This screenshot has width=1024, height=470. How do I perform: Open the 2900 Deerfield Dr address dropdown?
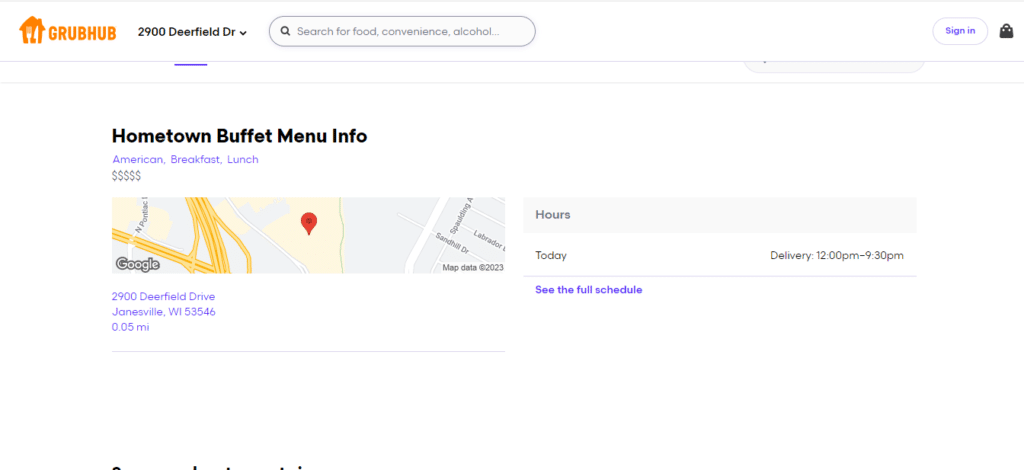[192, 32]
